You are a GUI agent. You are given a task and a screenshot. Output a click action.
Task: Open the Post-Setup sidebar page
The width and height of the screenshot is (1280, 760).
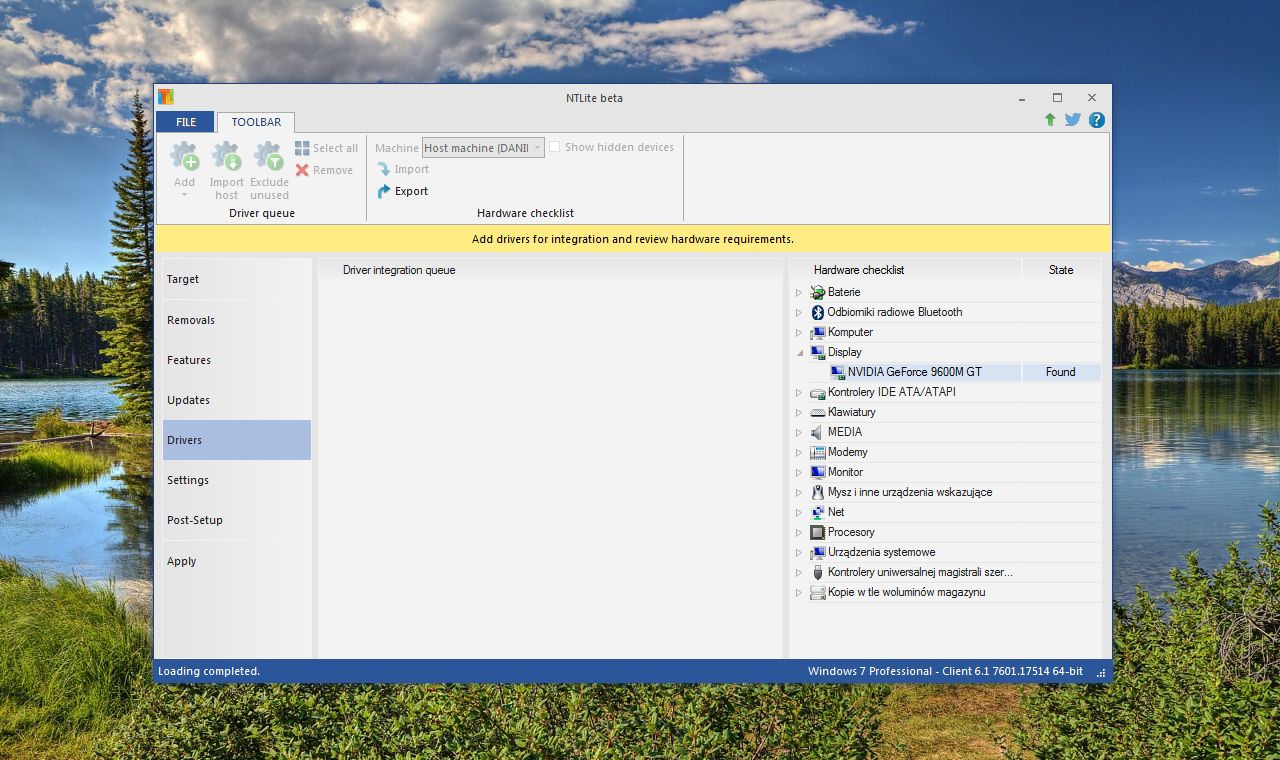(237, 520)
